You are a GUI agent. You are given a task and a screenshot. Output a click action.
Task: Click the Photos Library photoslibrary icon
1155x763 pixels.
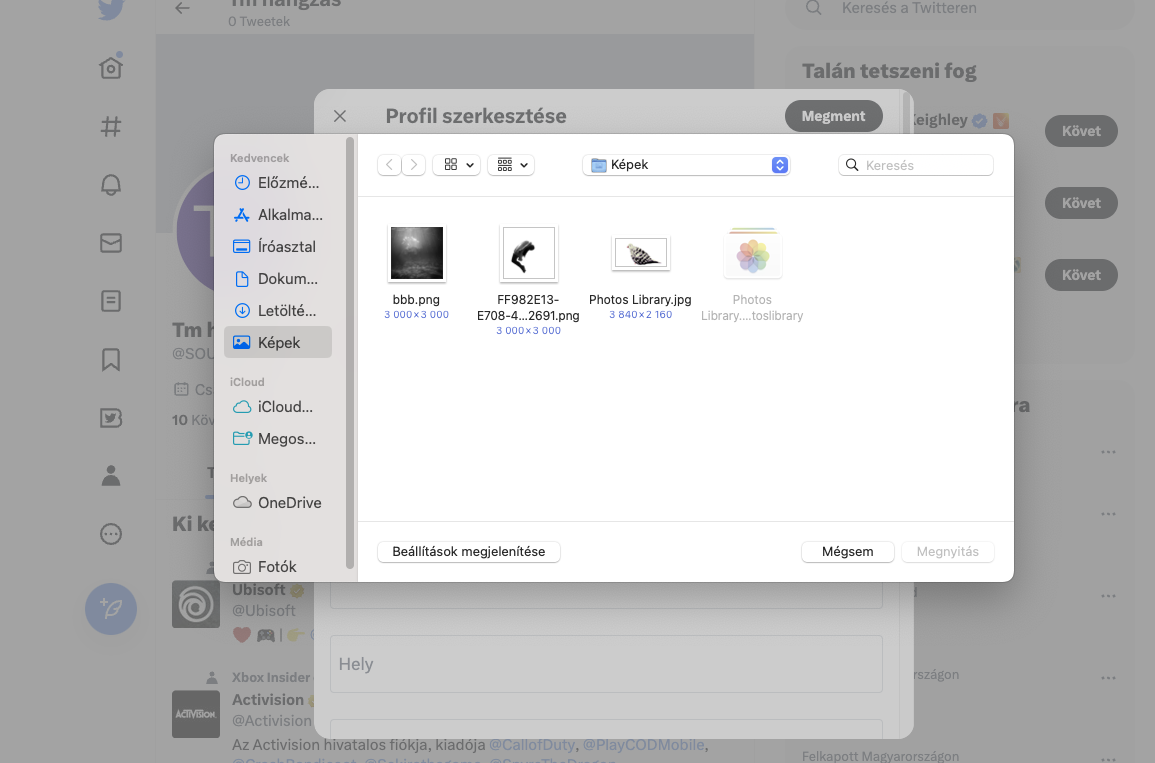click(753, 253)
